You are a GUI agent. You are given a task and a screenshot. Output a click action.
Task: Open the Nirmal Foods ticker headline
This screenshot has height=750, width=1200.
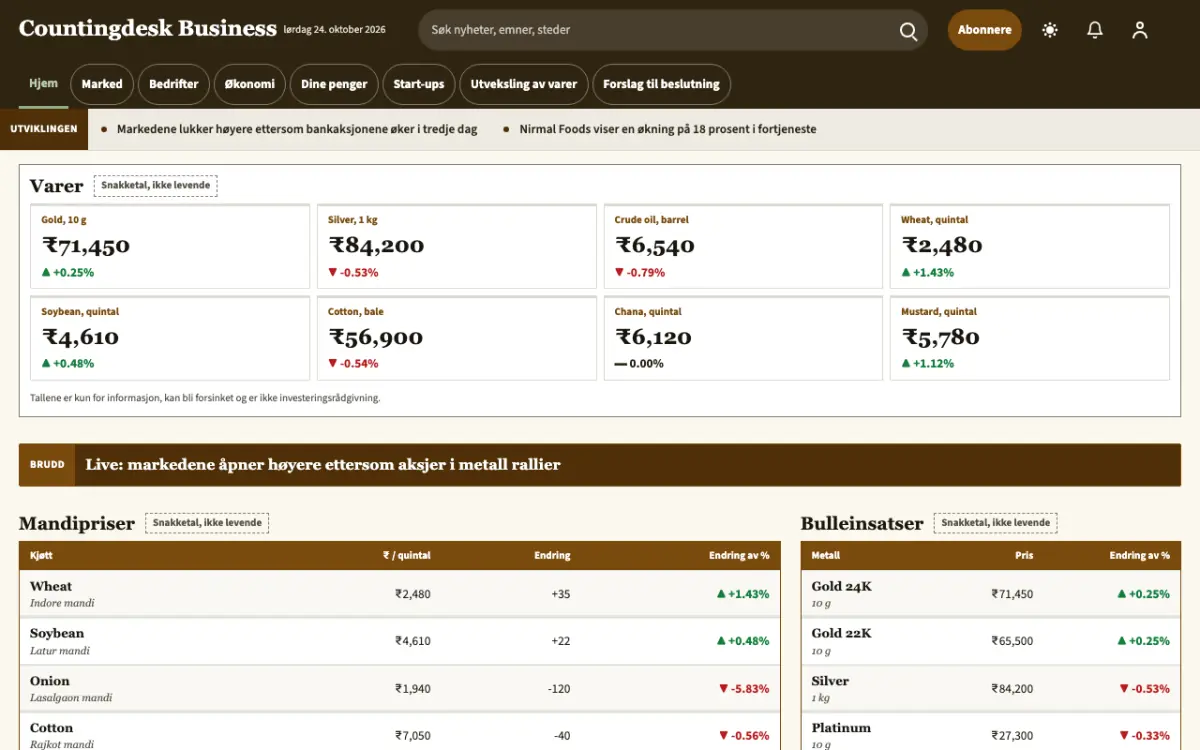[x=668, y=129]
